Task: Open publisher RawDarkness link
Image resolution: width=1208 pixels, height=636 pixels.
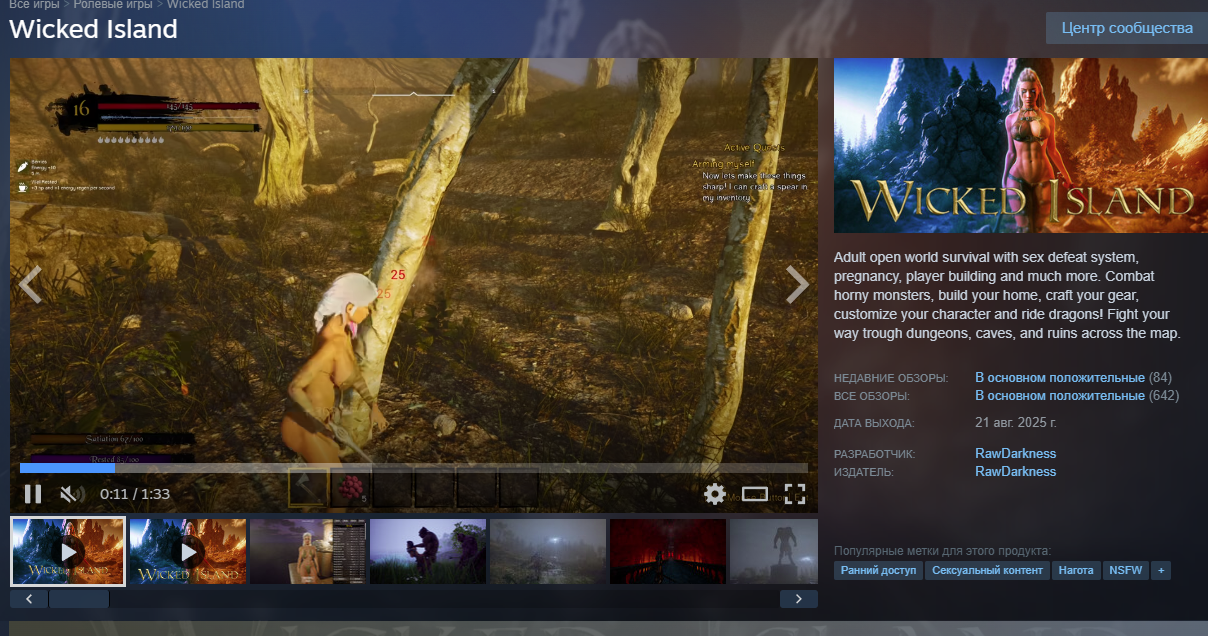Action: pyautogui.click(x=1015, y=472)
